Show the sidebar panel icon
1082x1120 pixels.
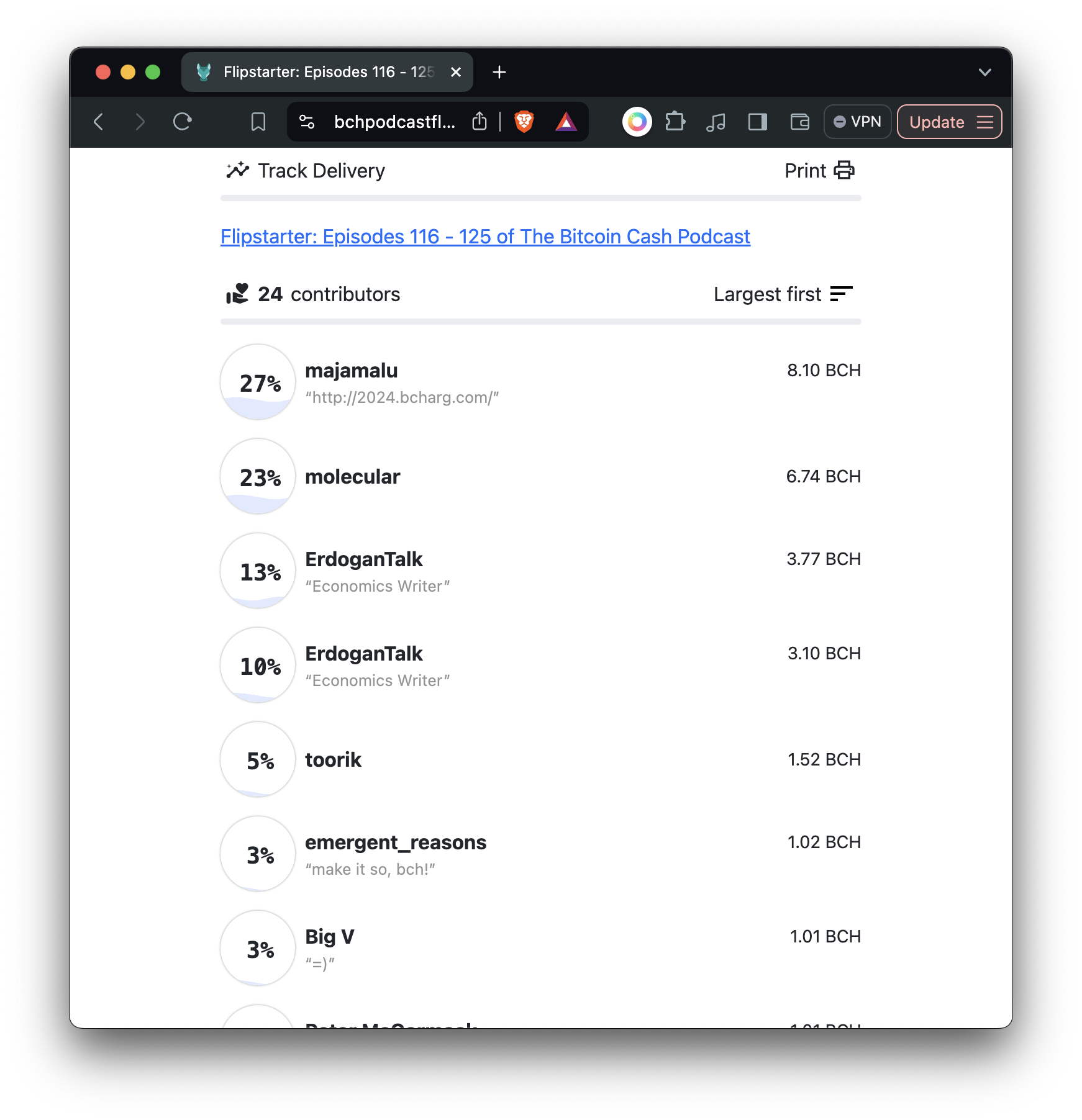[x=757, y=122]
